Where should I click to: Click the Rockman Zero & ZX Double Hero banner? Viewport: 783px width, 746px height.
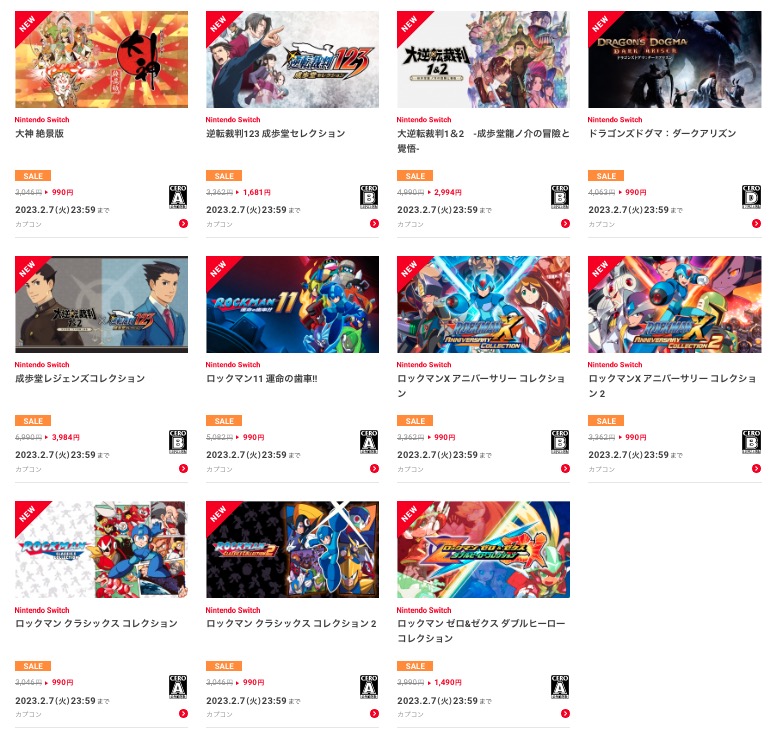point(483,549)
